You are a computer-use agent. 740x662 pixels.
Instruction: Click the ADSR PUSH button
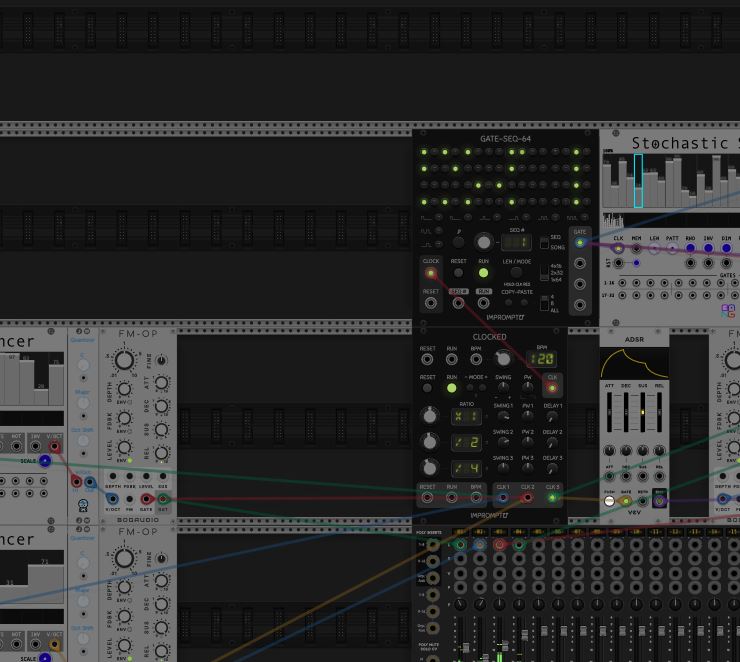tap(609, 501)
